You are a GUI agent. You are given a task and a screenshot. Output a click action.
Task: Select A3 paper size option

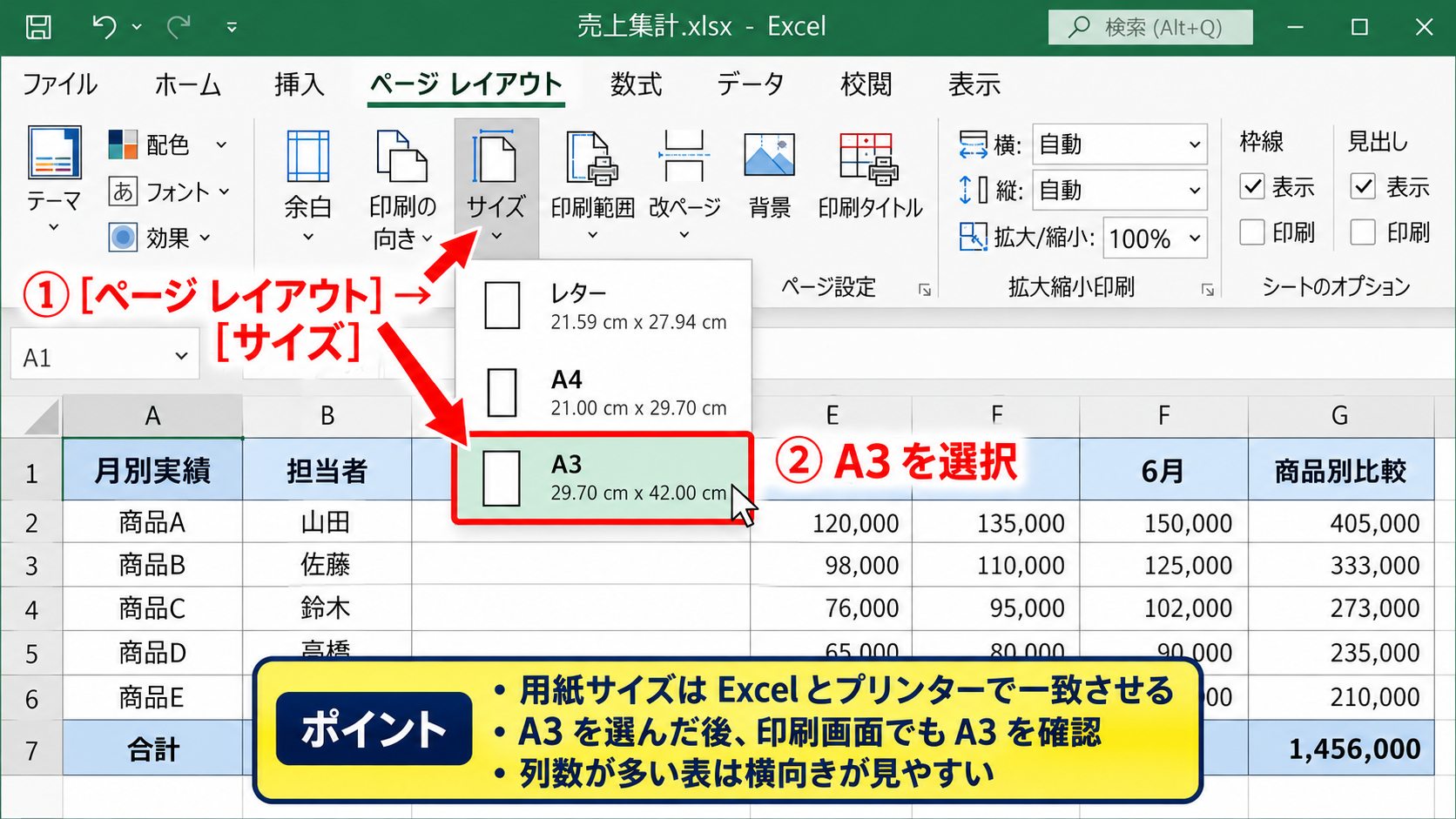(x=603, y=478)
